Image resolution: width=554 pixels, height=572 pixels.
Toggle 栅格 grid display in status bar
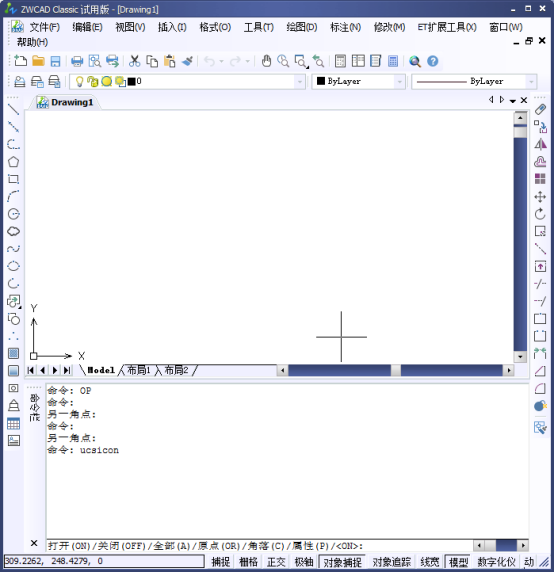(248, 561)
